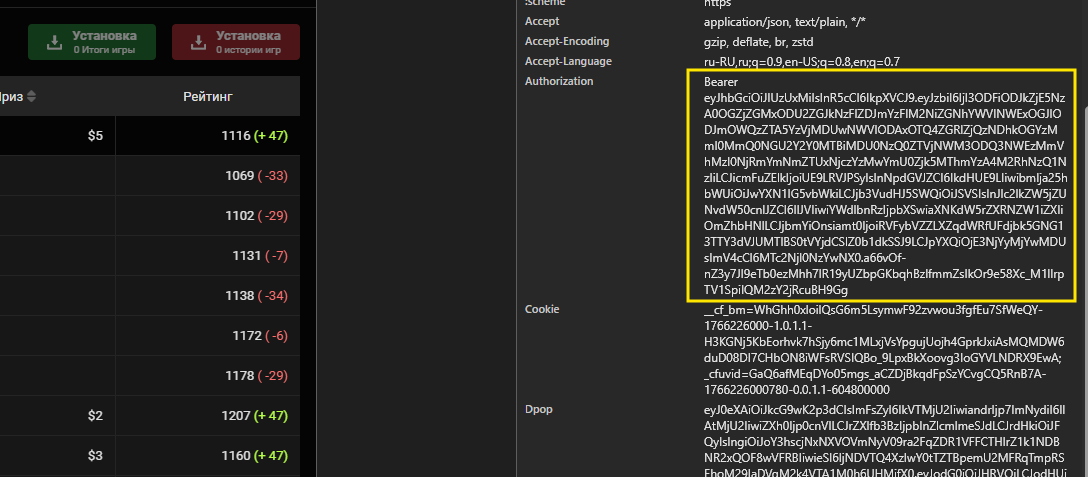Click the Dpop header name
This screenshot has width=1088, height=477.
pos(538,409)
